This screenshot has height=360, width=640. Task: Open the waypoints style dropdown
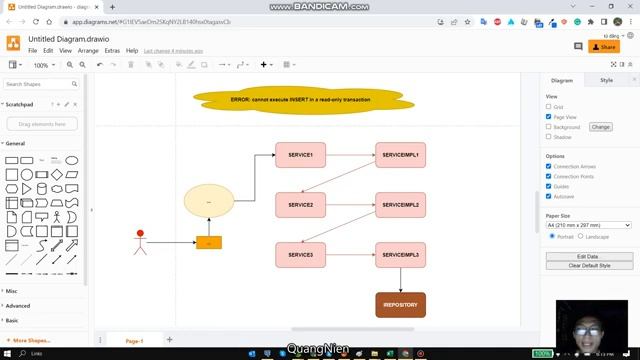click(x=242, y=65)
